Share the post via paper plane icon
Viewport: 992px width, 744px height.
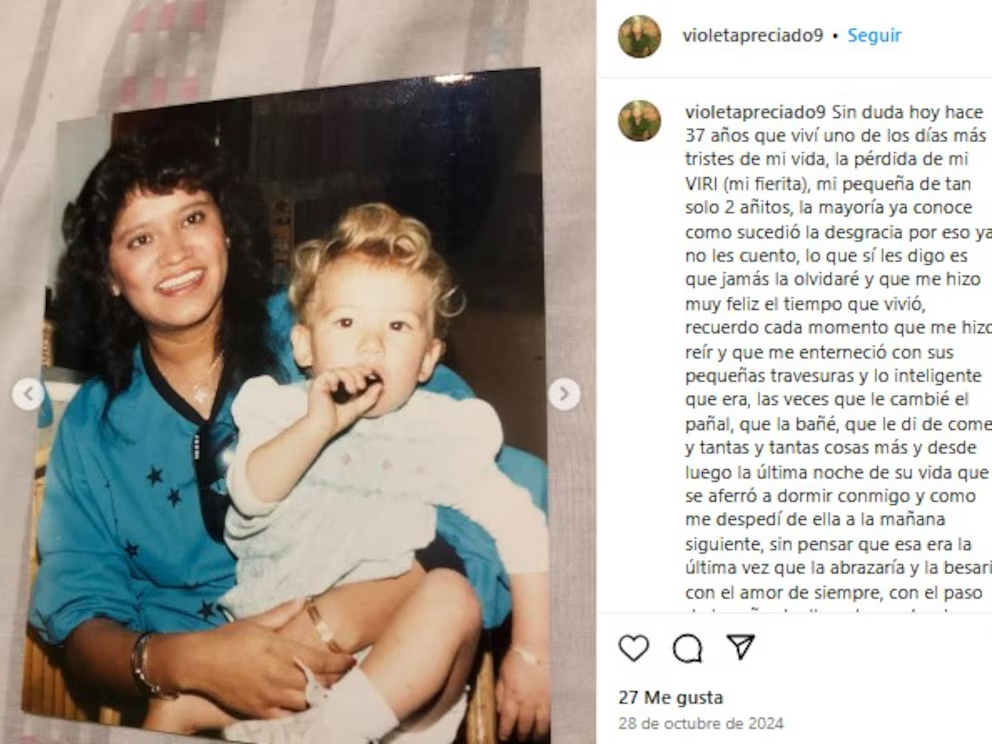click(x=740, y=647)
